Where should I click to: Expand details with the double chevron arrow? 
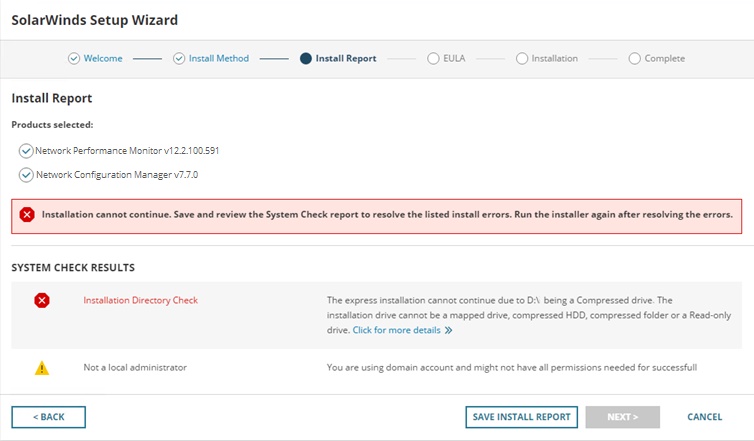(449, 330)
